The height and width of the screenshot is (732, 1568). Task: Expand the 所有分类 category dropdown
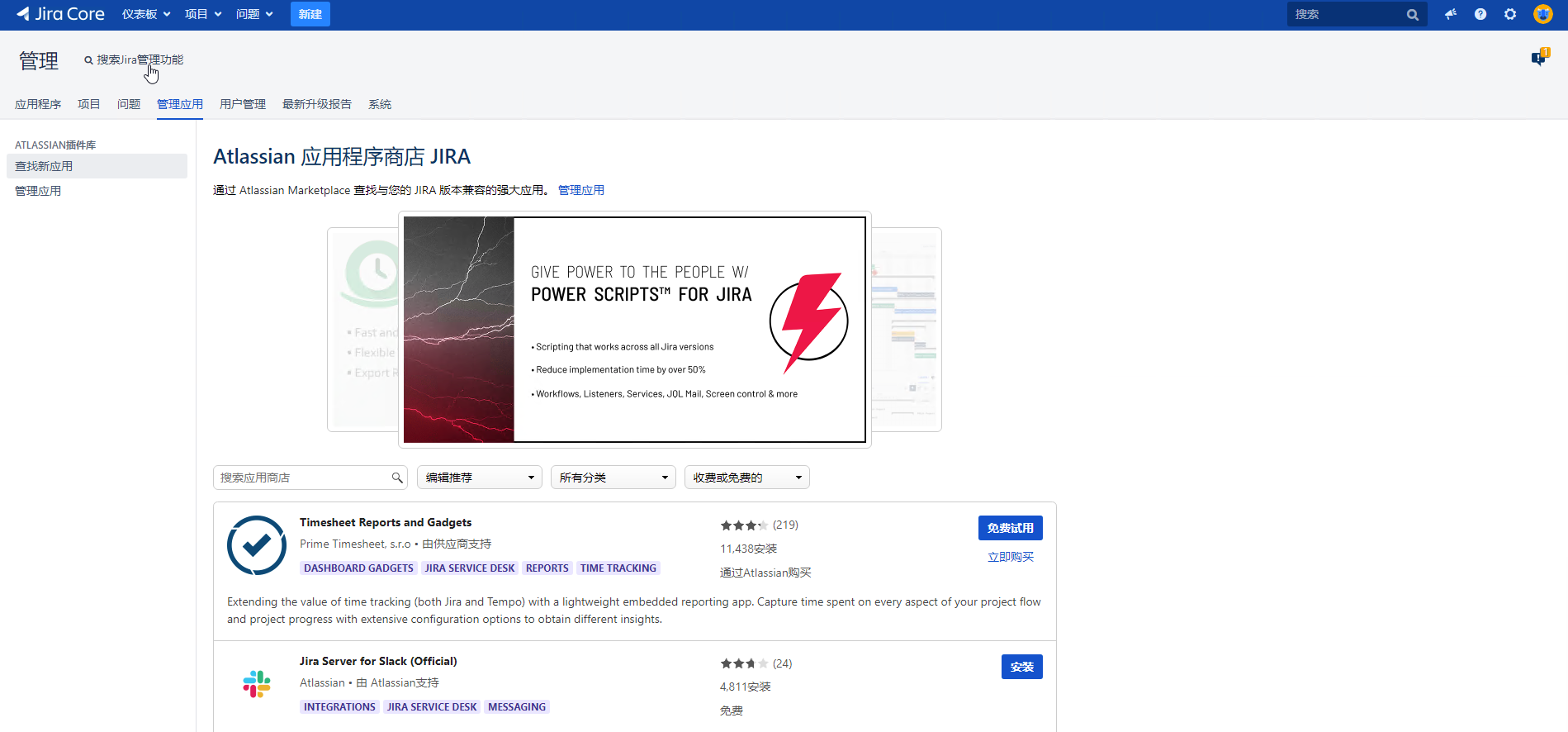coord(613,478)
